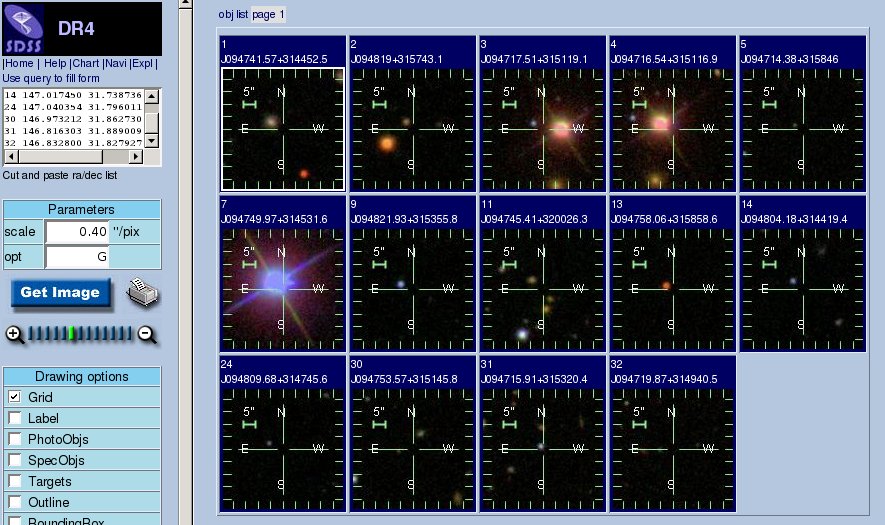Enable the PhotoObjs checkbox
Viewport: 885px width, 525px height.
(x=15, y=439)
